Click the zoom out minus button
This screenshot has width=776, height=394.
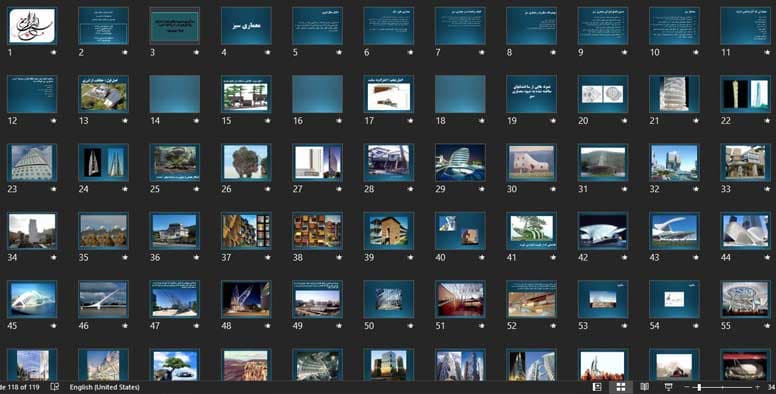pyautogui.click(x=687, y=387)
